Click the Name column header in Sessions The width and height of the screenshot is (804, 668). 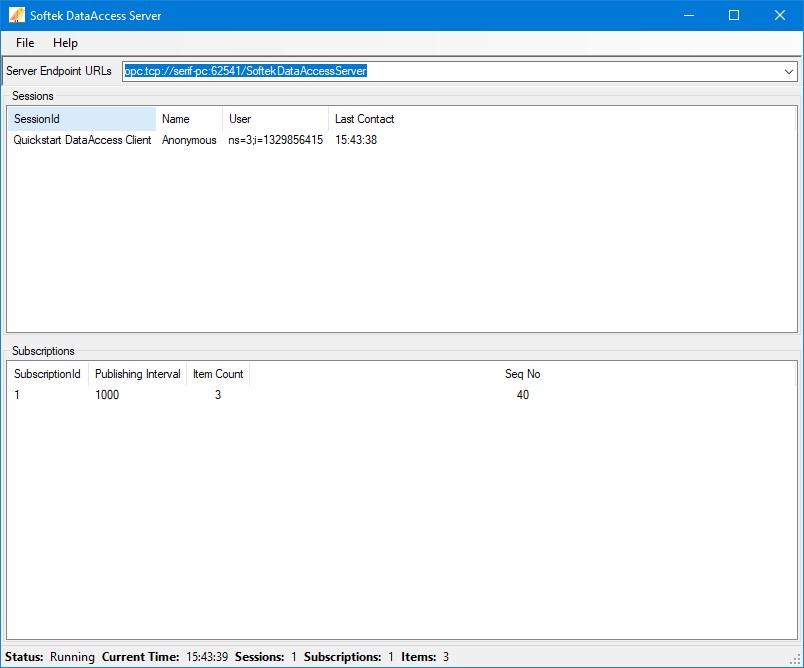pyautogui.click(x=189, y=119)
